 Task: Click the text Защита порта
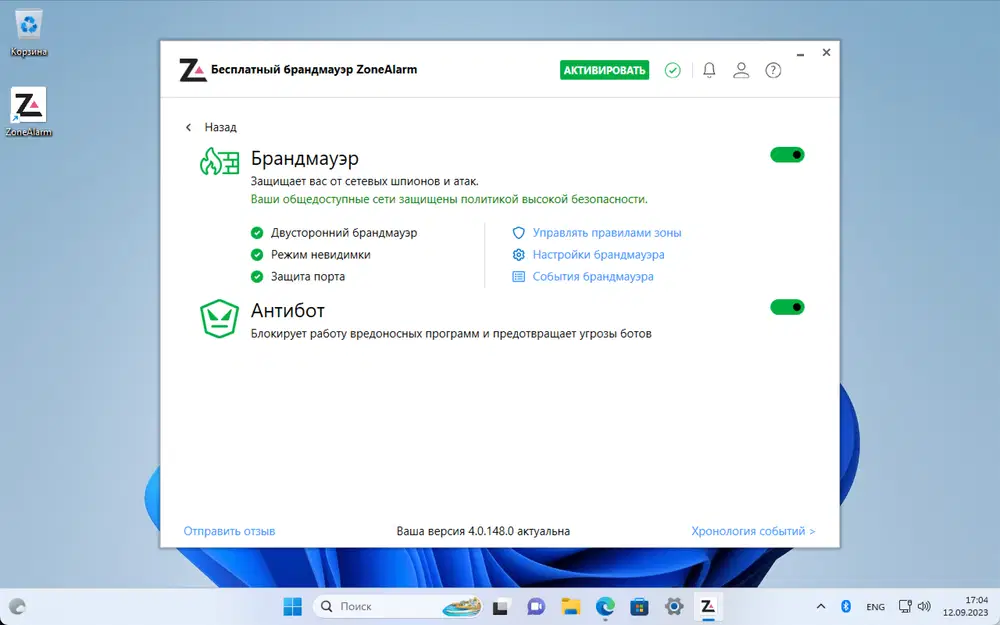307,276
